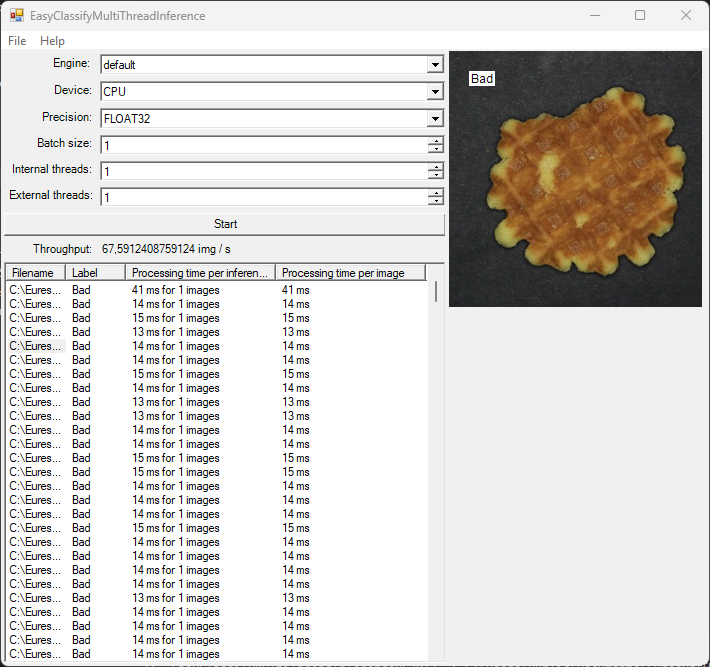Click the waffle preview image

click(x=575, y=180)
